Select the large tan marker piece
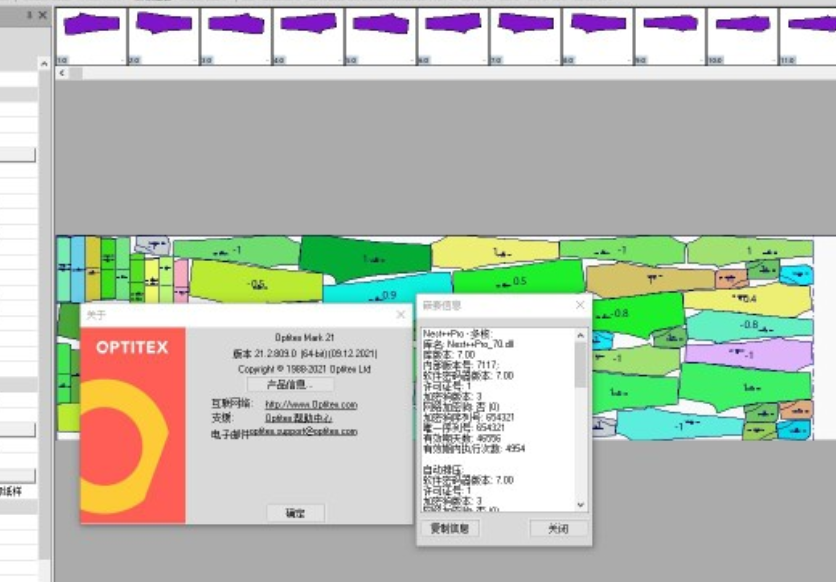 (x=650, y=280)
